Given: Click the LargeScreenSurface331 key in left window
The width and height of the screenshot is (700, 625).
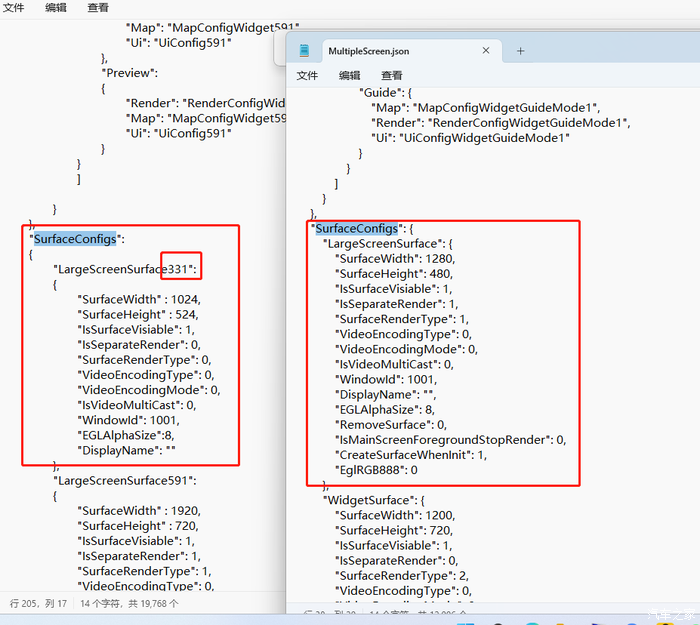Looking at the screenshot, I should [127, 269].
